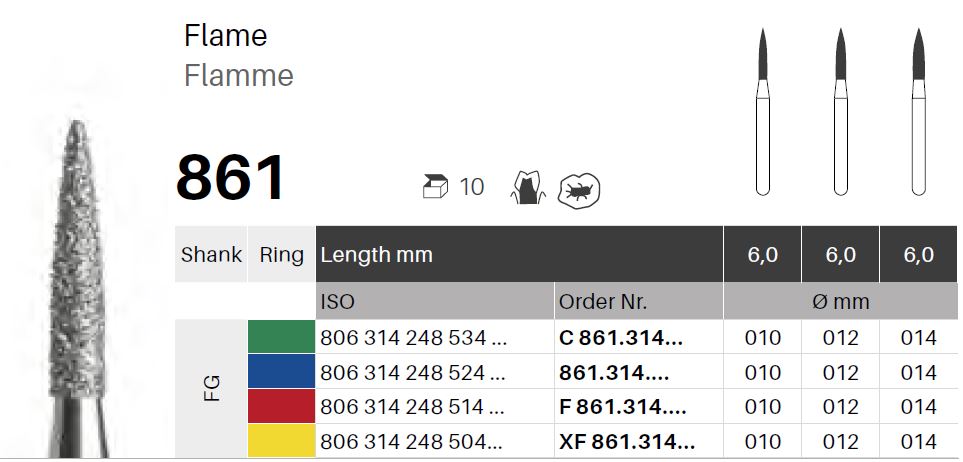Click the yellow ring color swatch
The width and height of the screenshot is (963, 462).
[x=281, y=440]
